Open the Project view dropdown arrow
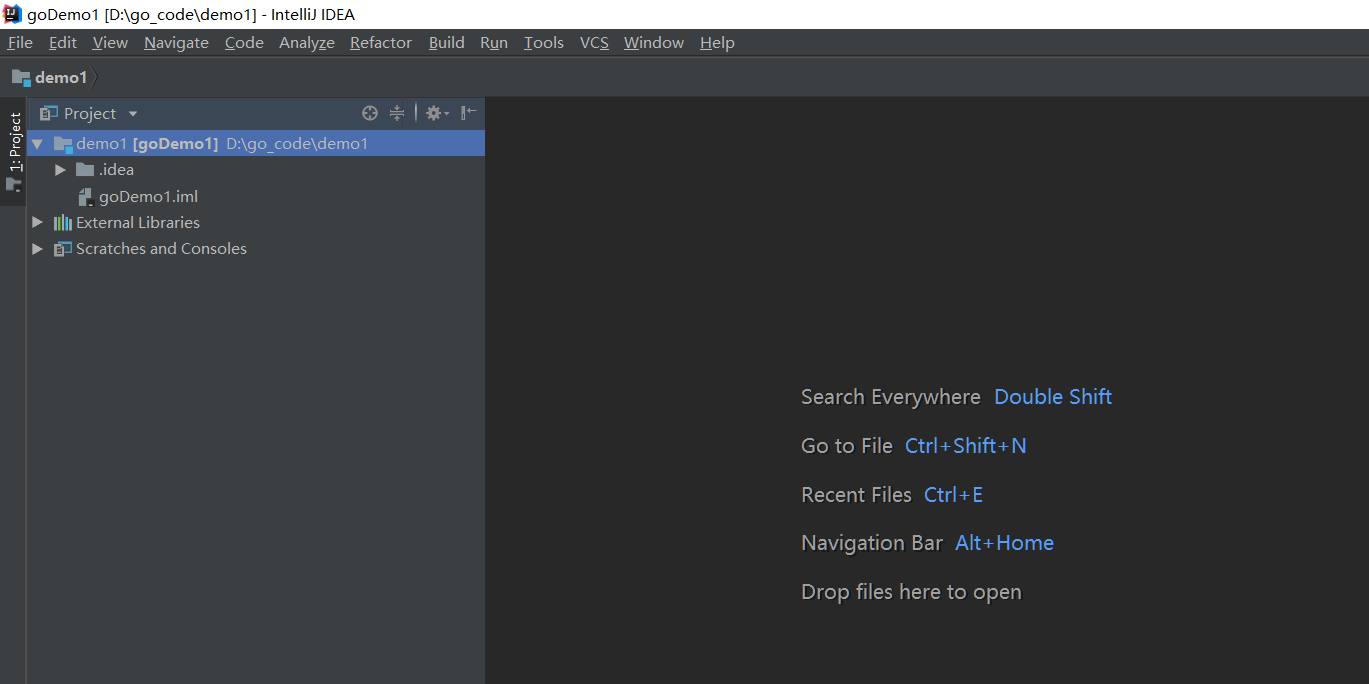This screenshot has width=1369, height=684. pyautogui.click(x=133, y=114)
